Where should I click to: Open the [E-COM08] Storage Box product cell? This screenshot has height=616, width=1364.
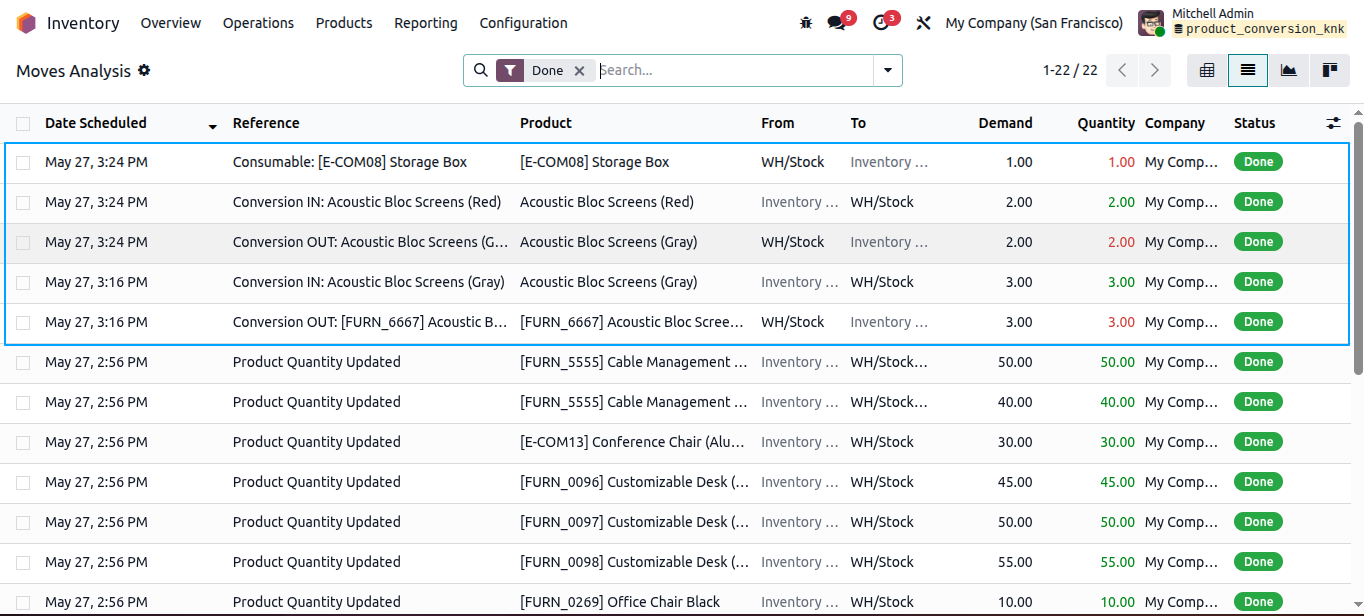(595, 162)
